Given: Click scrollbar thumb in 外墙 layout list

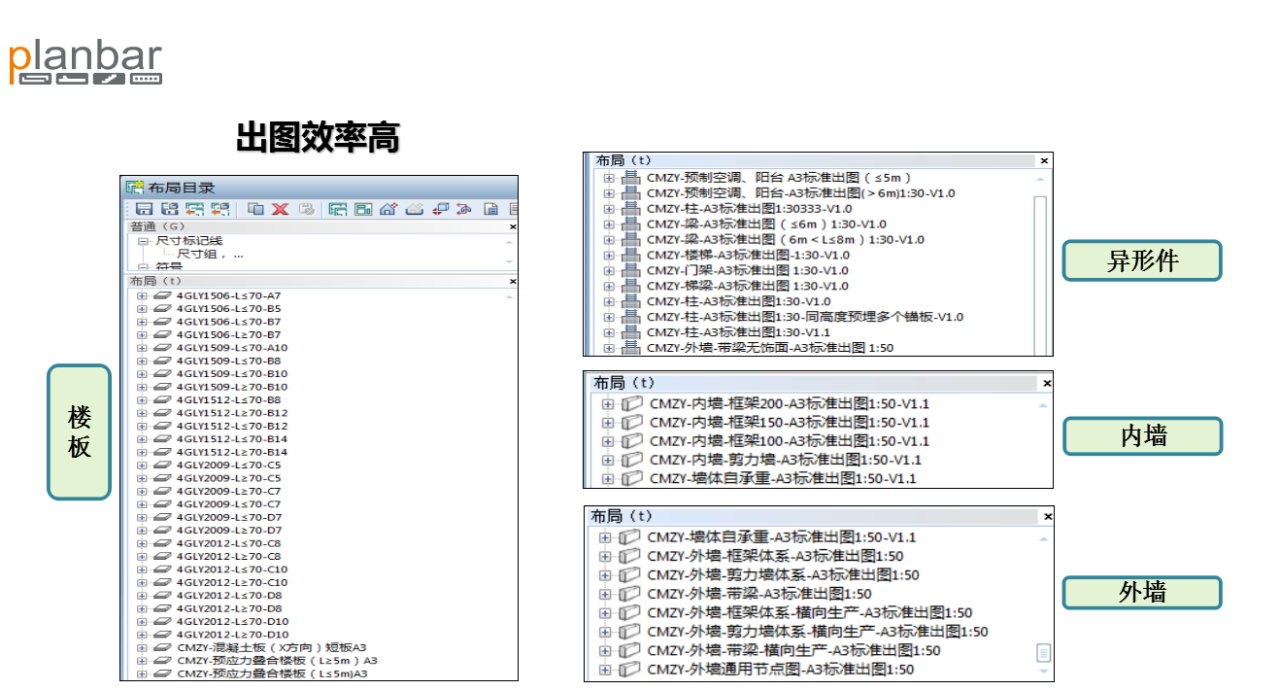Looking at the screenshot, I should [x=1043, y=653].
